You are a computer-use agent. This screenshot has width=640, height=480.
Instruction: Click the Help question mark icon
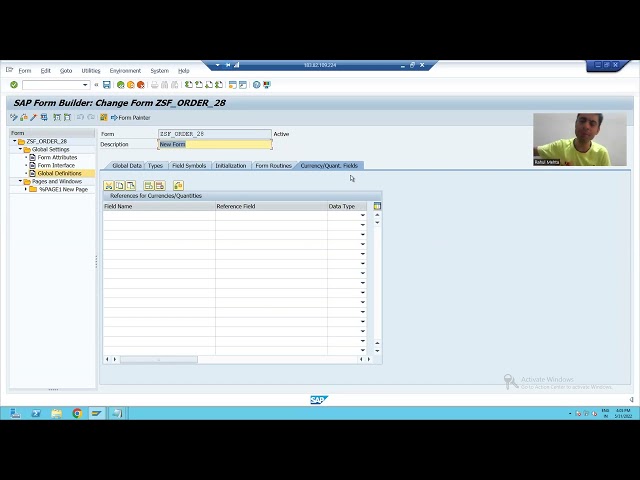point(256,85)
